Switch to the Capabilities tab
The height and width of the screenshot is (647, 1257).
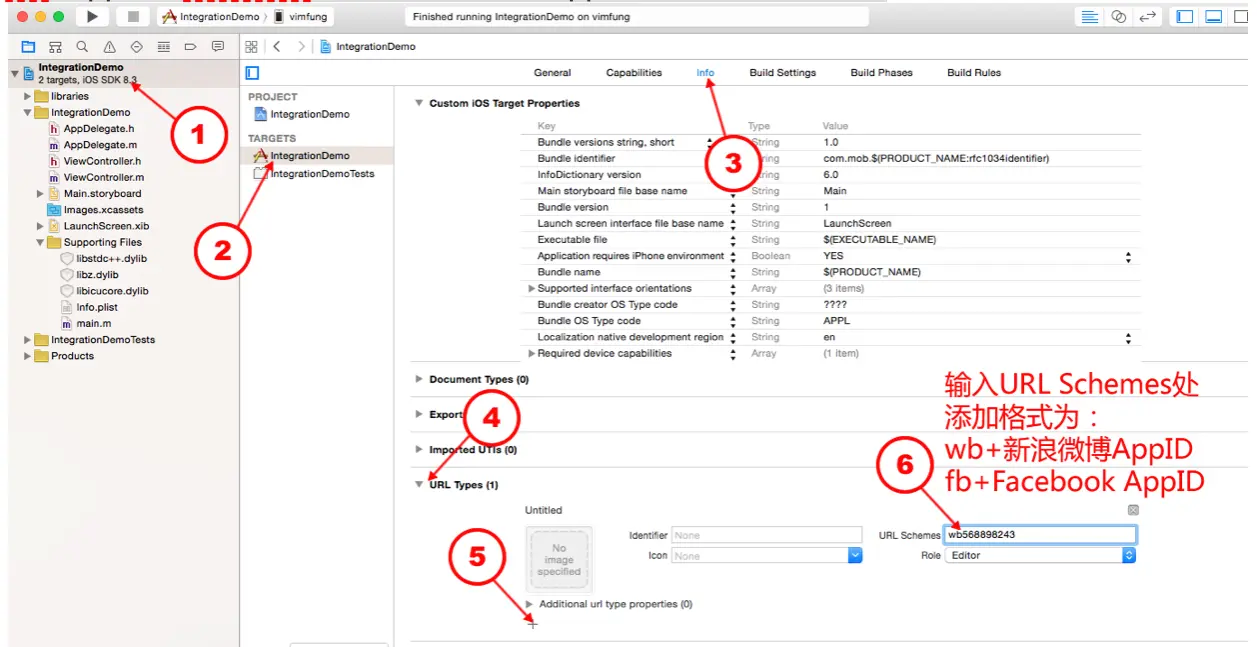[x=634, y=73]
